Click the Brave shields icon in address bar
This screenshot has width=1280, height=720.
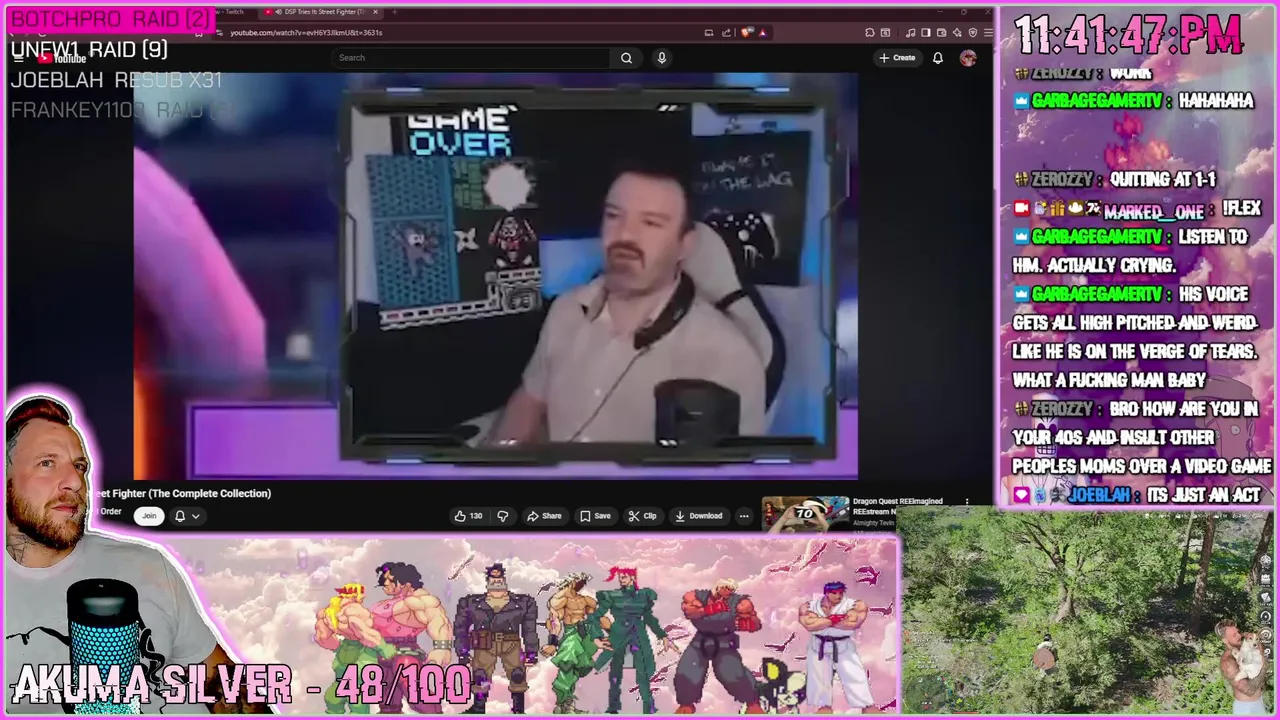click(x=746, y=33)
